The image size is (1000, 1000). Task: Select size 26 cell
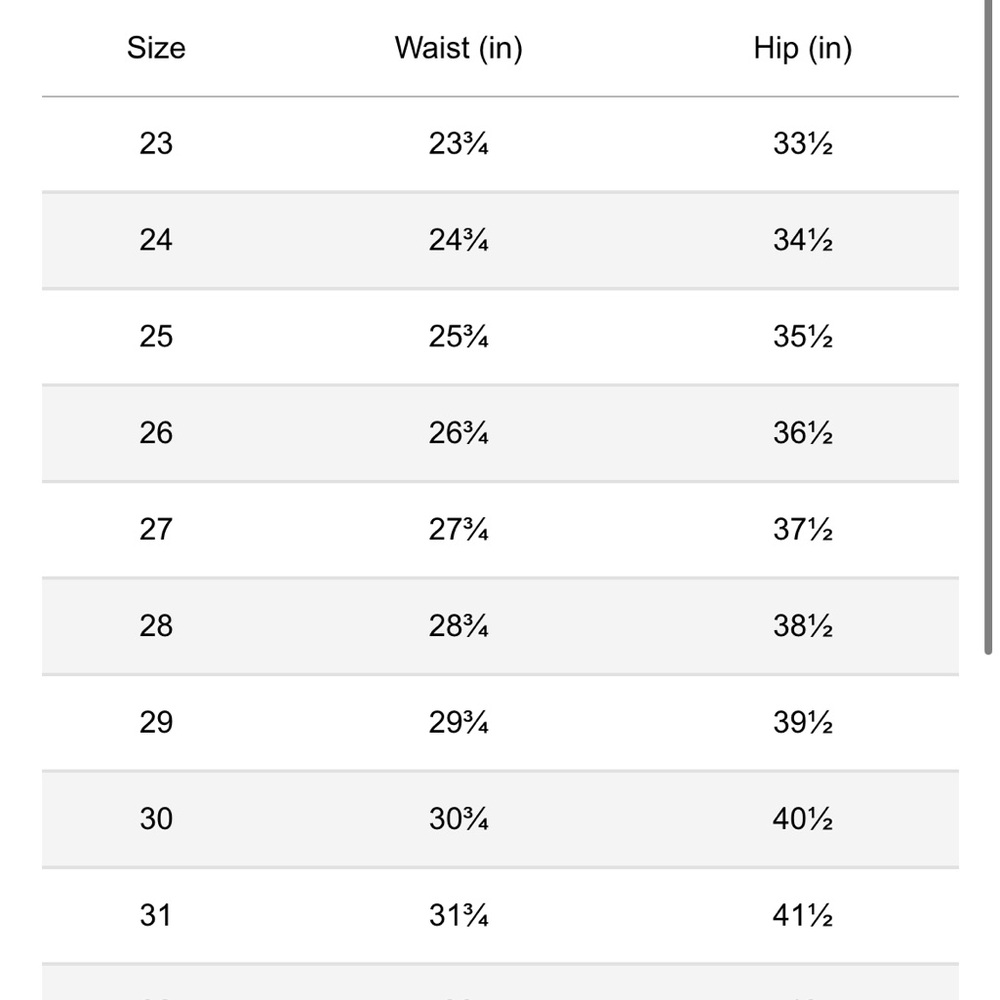[156, 433]
